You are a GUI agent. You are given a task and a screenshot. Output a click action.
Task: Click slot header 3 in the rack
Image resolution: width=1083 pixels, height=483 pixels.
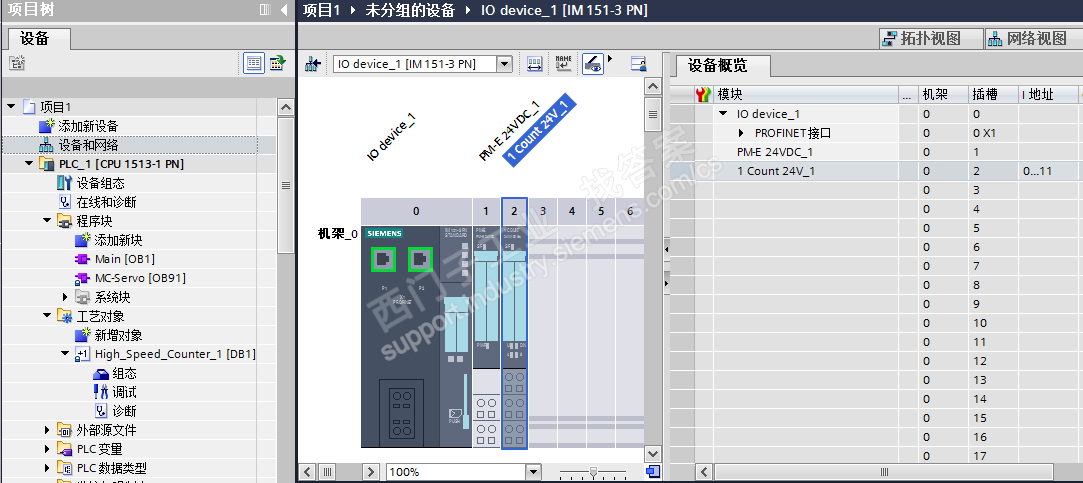pyautogui.click(x=543, y=211)
